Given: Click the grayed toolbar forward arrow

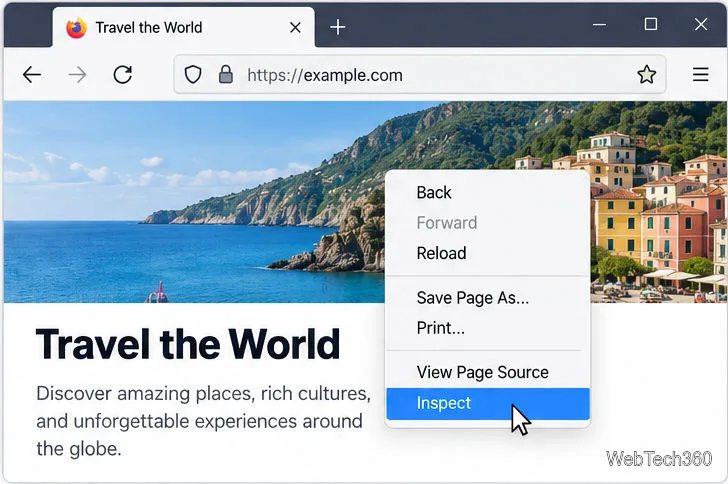Looking at the screenshot, I should [x=77, y=75].
